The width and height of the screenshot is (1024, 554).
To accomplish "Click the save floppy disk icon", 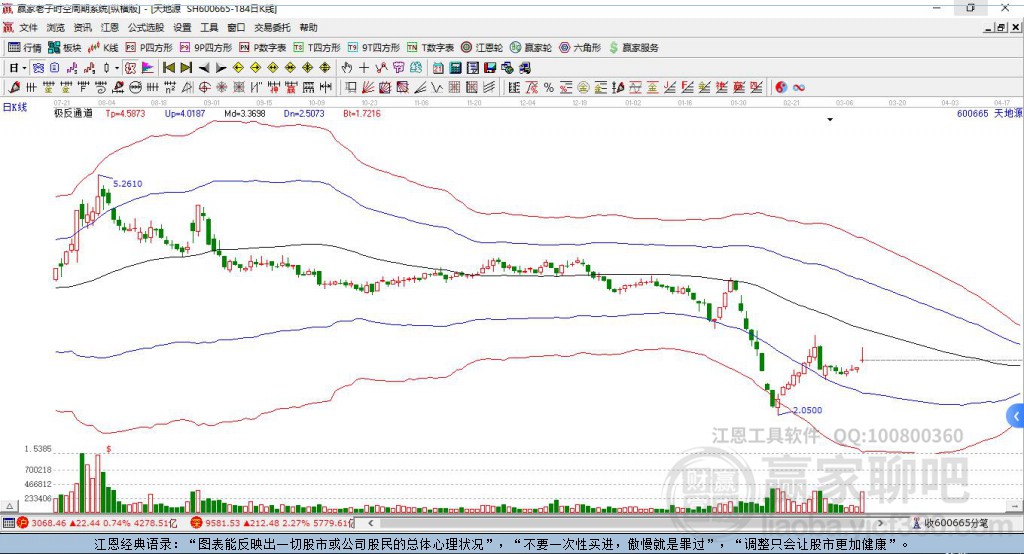I will pos(490,68).
